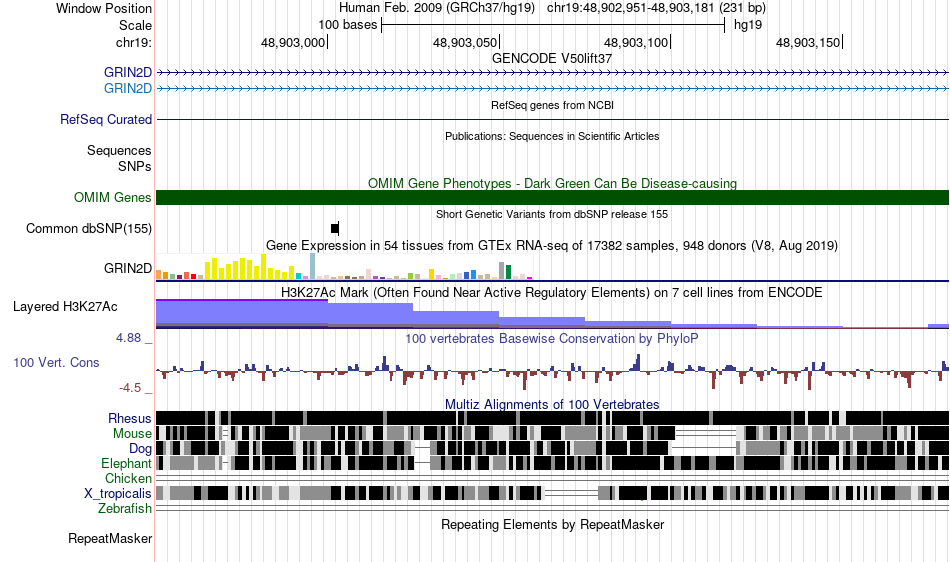Click the Scale label

[135, 25]
